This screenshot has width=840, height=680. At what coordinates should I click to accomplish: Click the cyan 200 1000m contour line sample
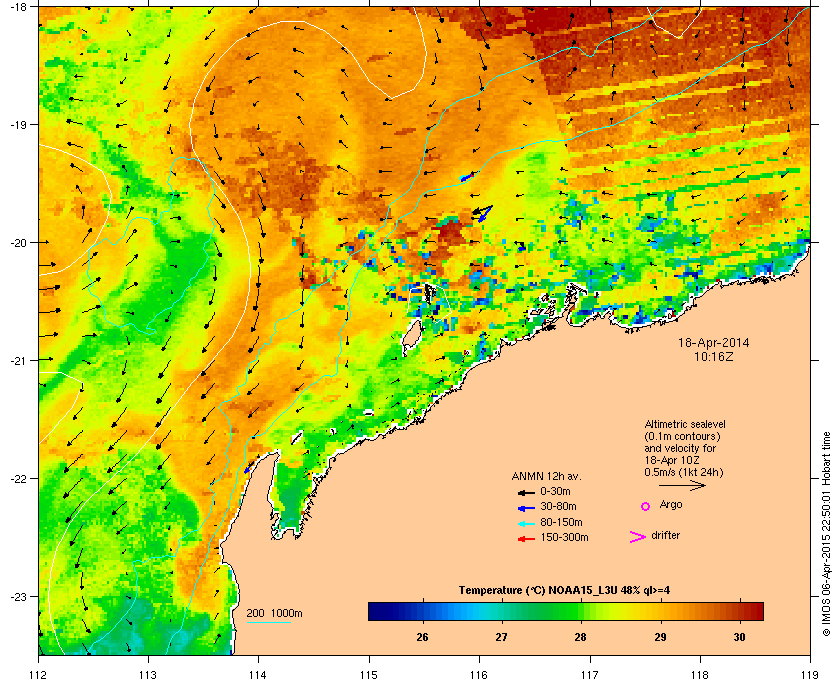point(268,622)
